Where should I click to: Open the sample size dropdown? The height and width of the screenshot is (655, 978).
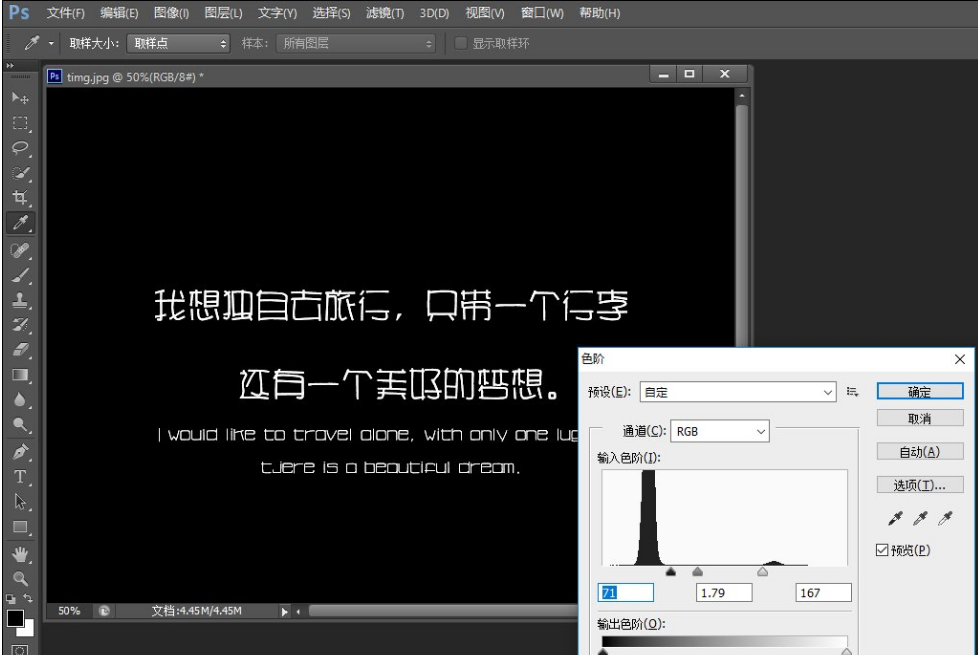(178, 43)
